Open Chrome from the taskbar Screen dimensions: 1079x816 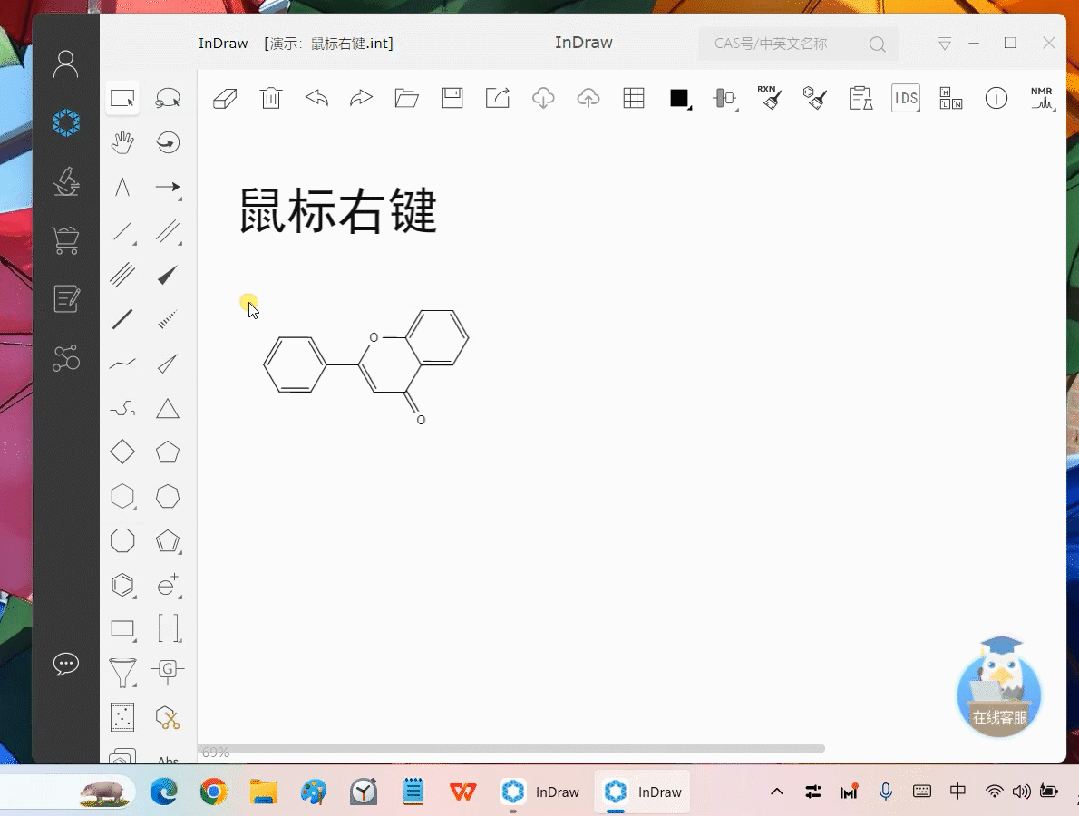[x=214, y=792]
